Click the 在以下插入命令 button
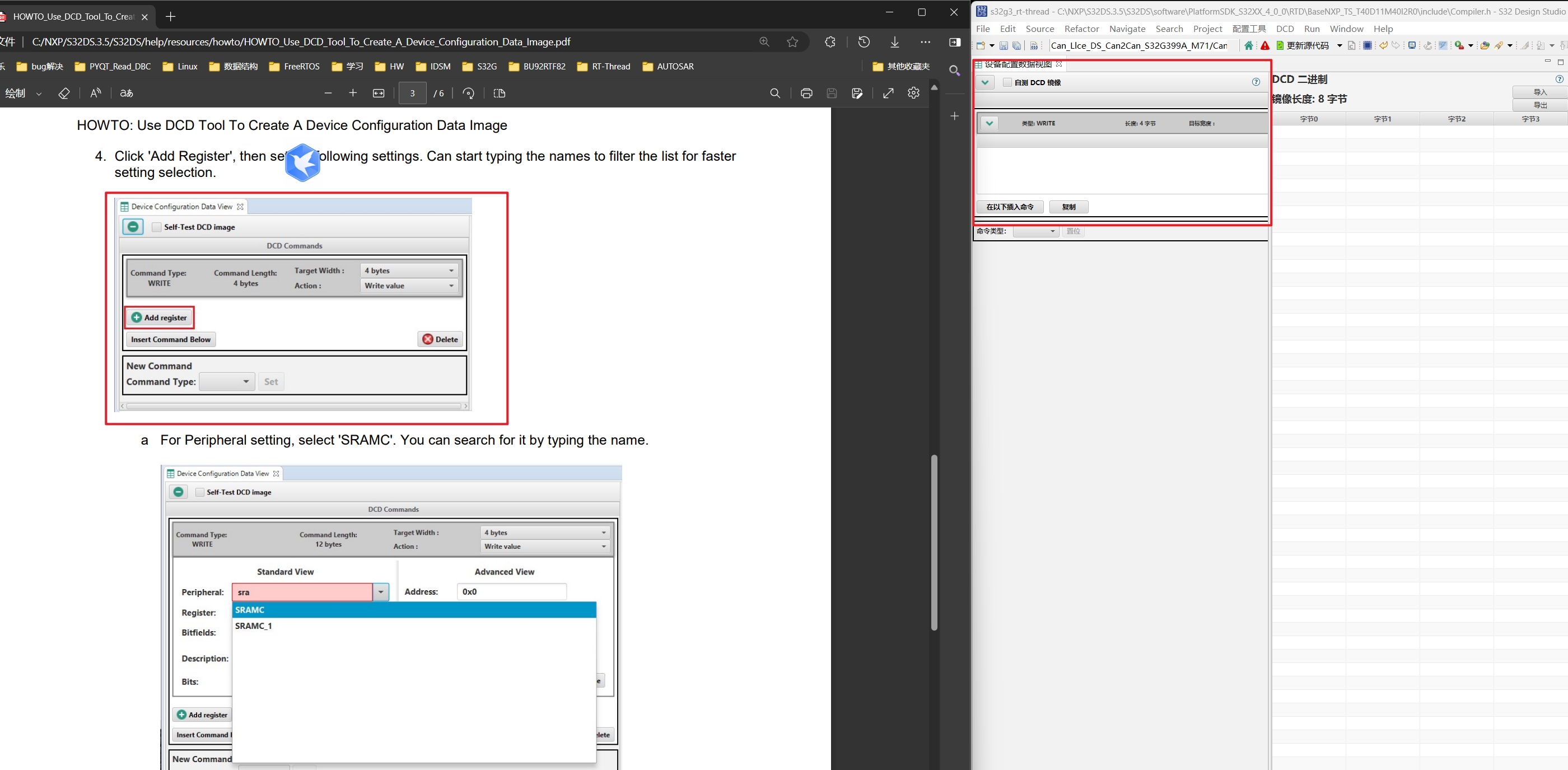This screenshot has height=770, width=1568. (1010, 207)
